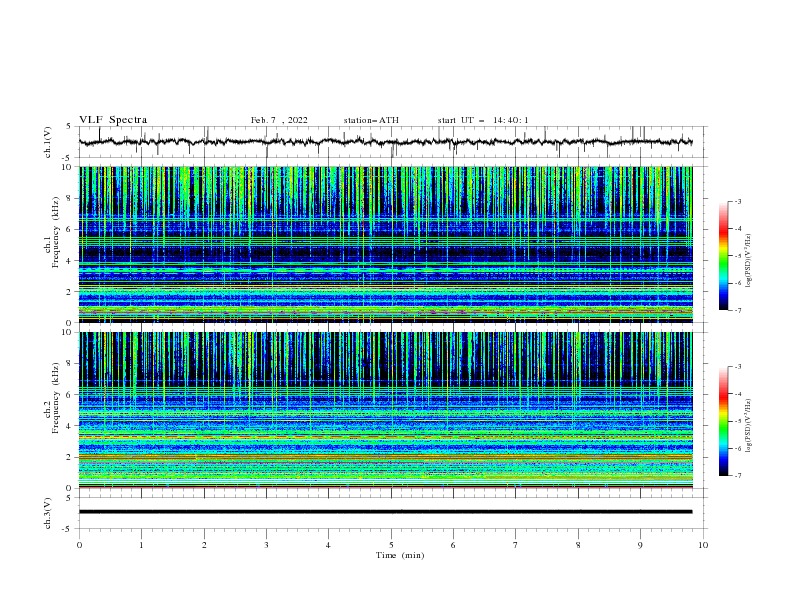Click the "-7" tick on the upper colorbar

click(738, 310)
